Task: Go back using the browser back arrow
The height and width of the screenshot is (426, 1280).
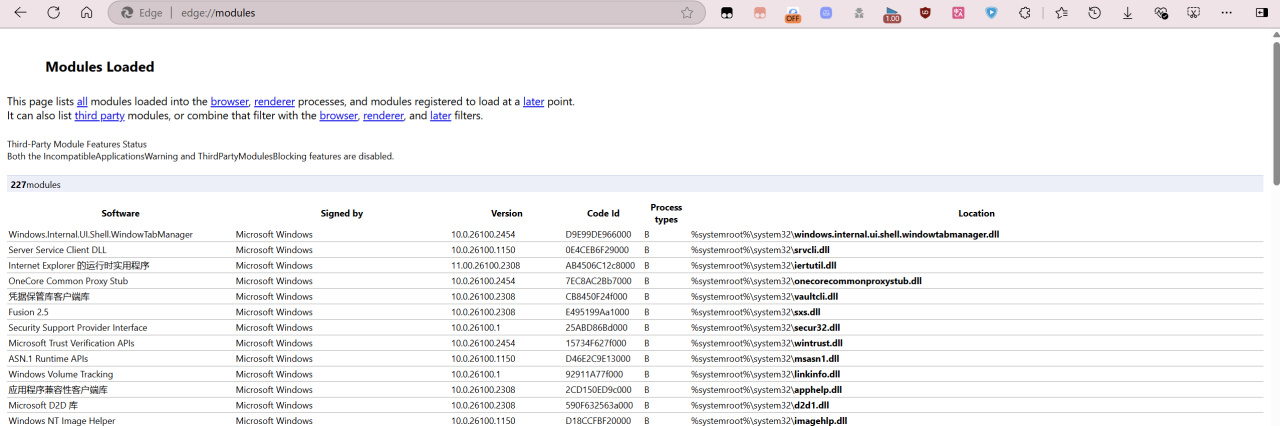Action: pos(20,13)
